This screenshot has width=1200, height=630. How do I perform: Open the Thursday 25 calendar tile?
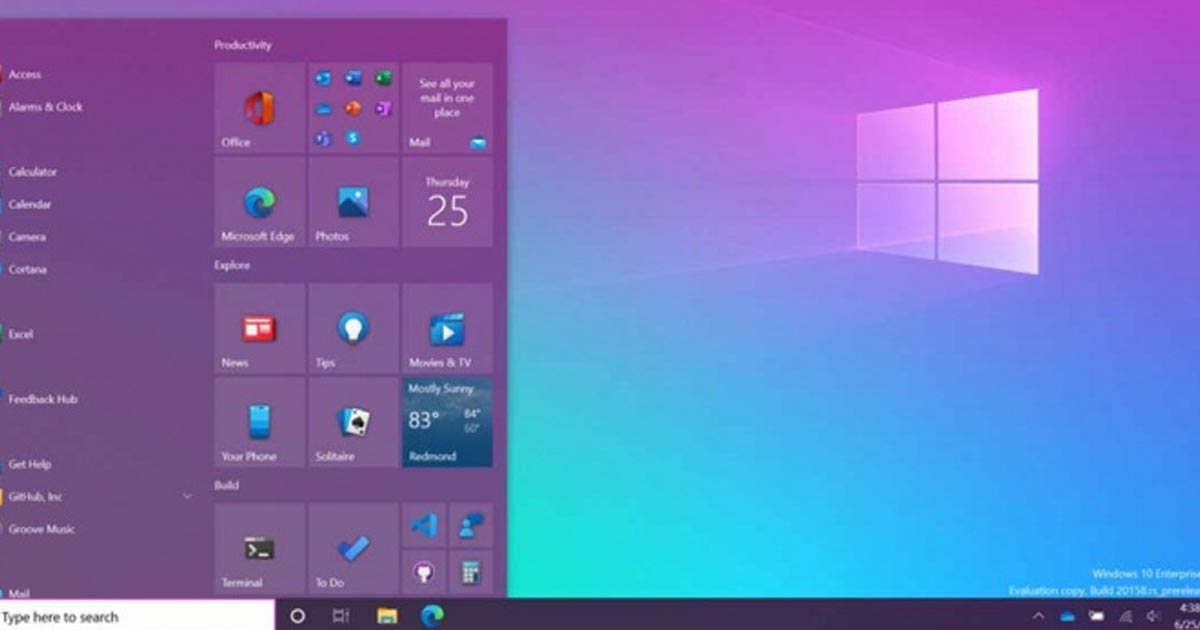(447, 202)
